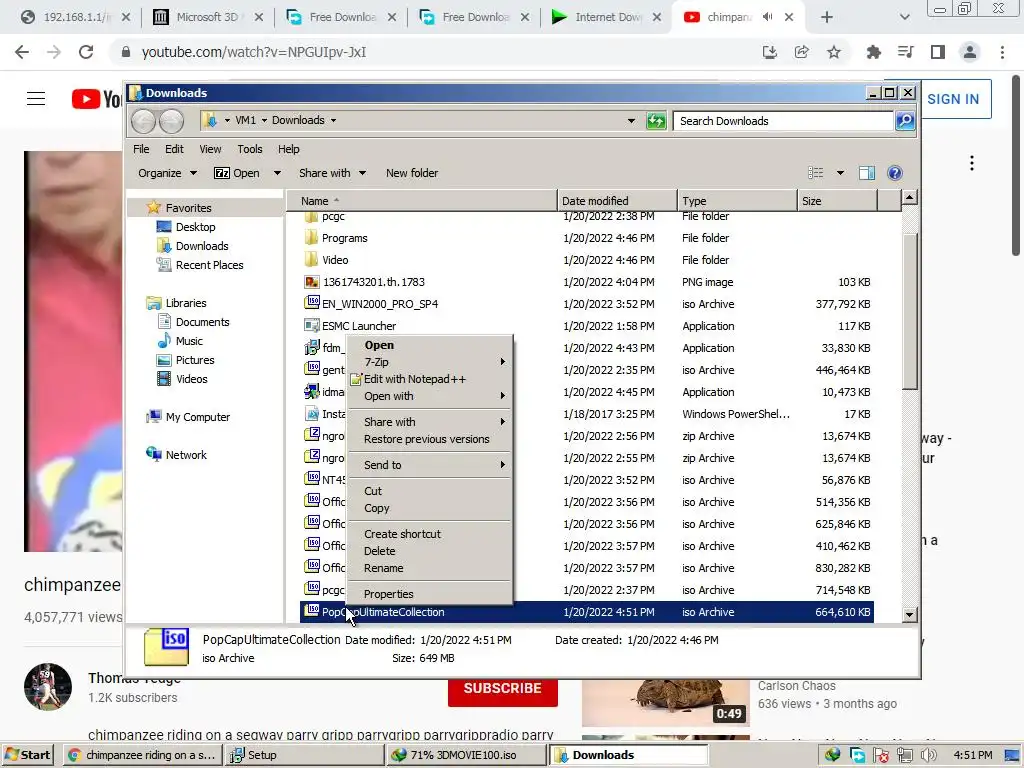
Task: Click the SIGN IN button on YouTube
Action: [955, 99]
